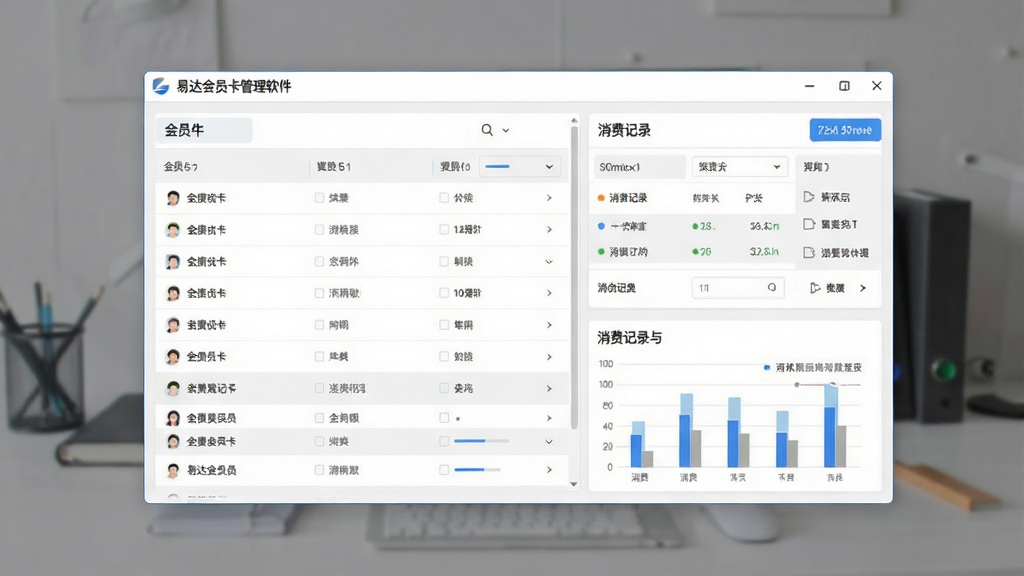The height and width of the screenshot is (576, 1024).
Task: Click the avatar in the row showing 12
Action: [x=173, y=230]
